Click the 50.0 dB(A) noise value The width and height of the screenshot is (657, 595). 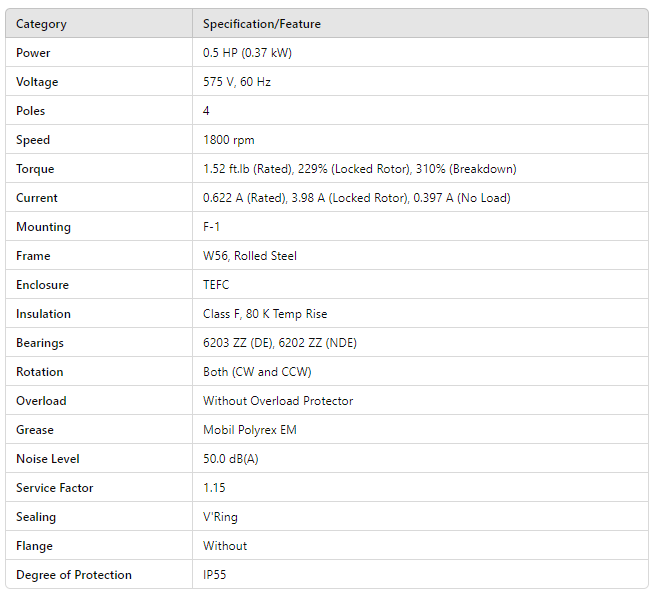[x=231, y=459]
